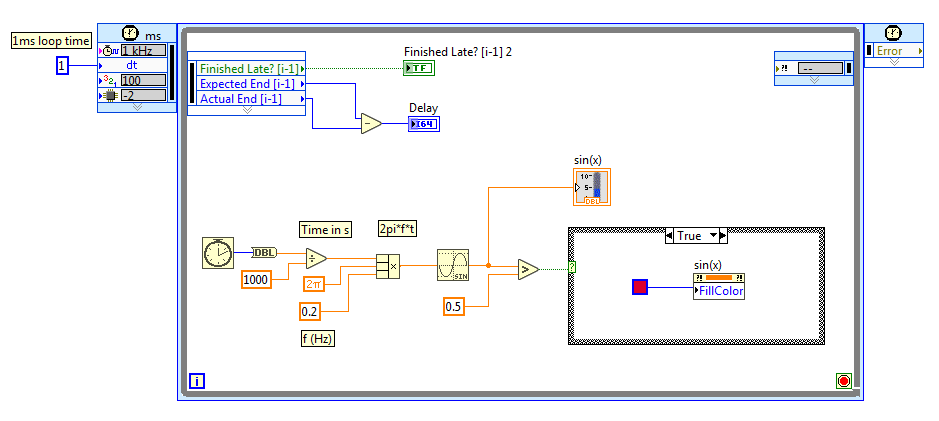This screenshot has width=939, height=421.
Task: Select the Compound Arithmetic multiply node
Action: [387, 266]
